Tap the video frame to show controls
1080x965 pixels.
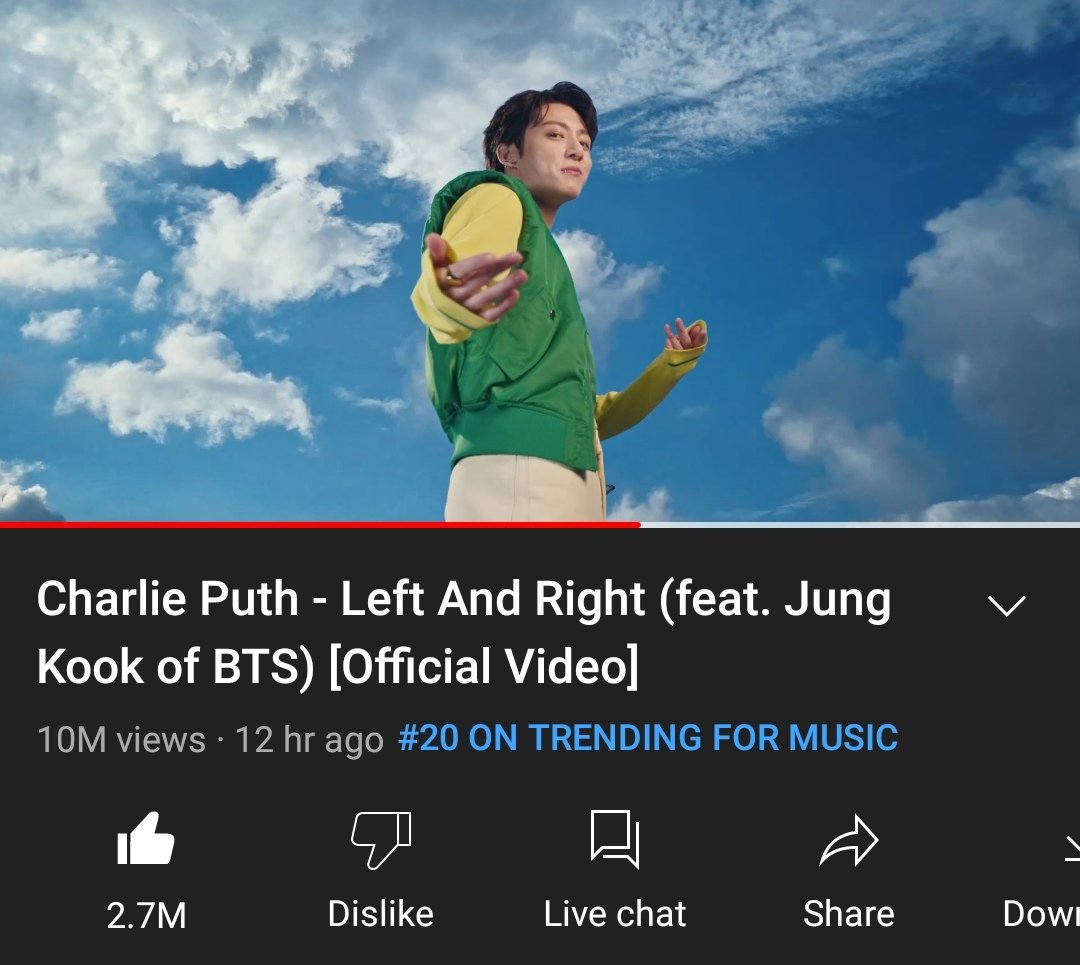point(540,260)
